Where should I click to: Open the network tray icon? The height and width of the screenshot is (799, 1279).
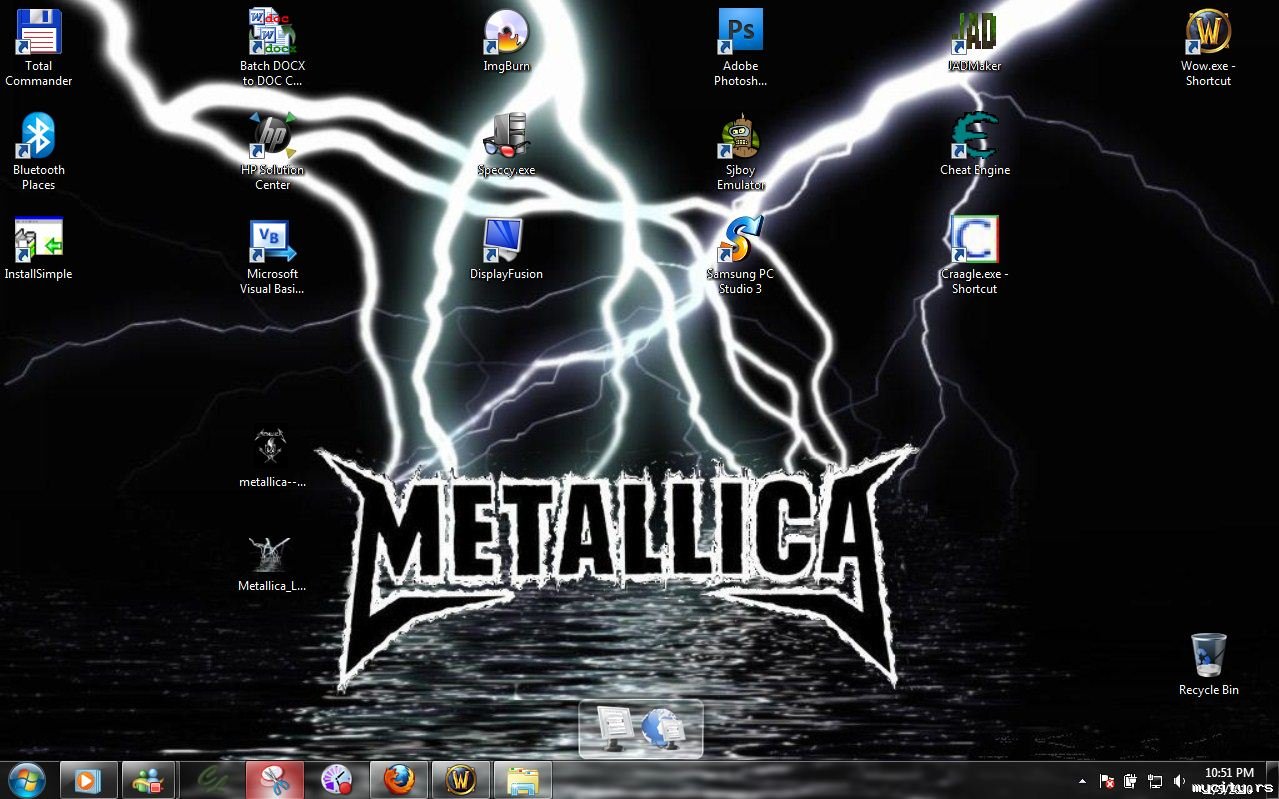pos(1155,781)
